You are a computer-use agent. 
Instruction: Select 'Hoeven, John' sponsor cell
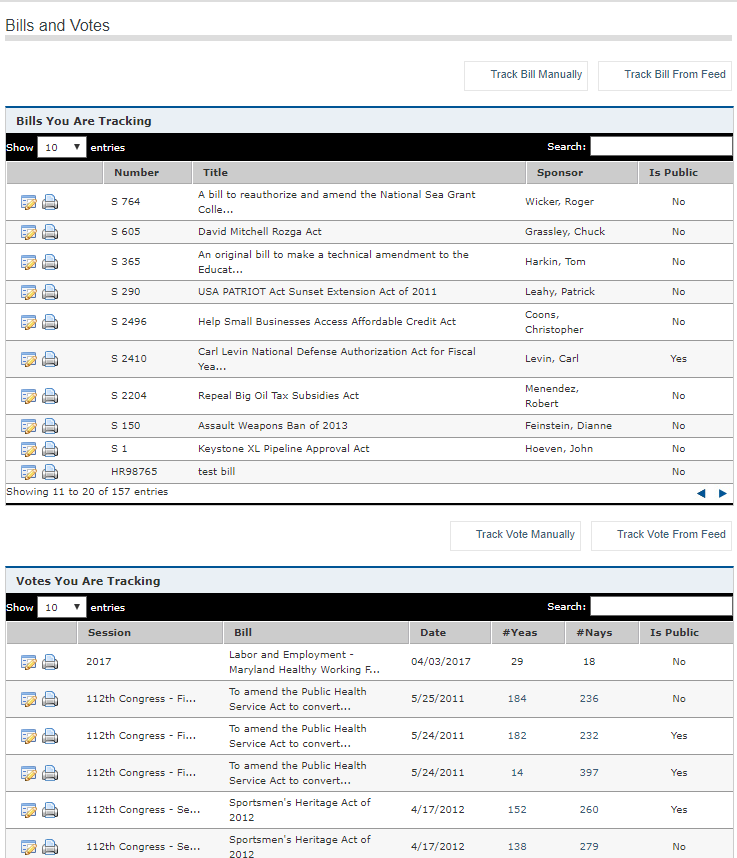[x=559, y=449]
